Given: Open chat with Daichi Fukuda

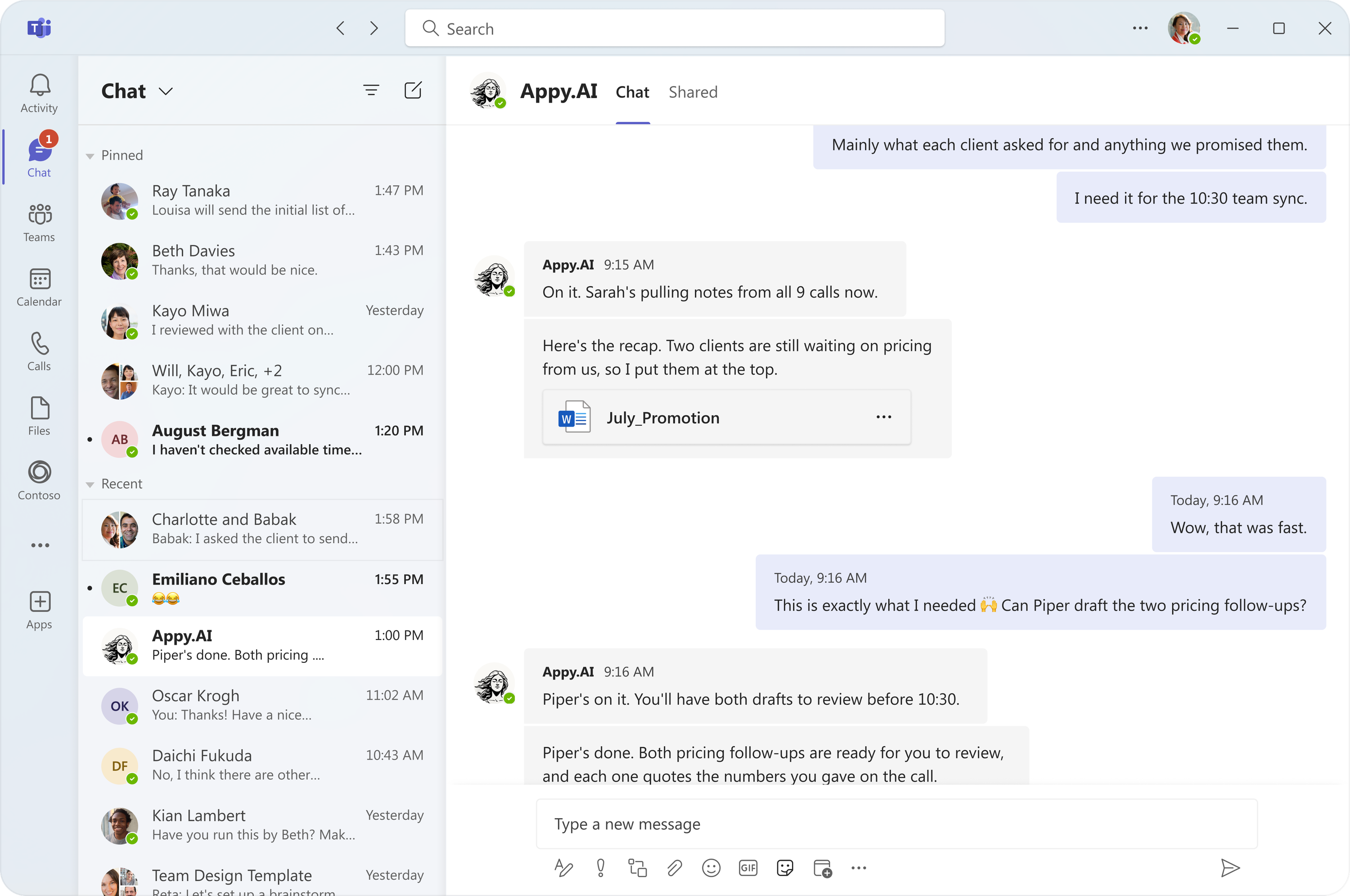Looking at the screenshot, I should (262, 765).
